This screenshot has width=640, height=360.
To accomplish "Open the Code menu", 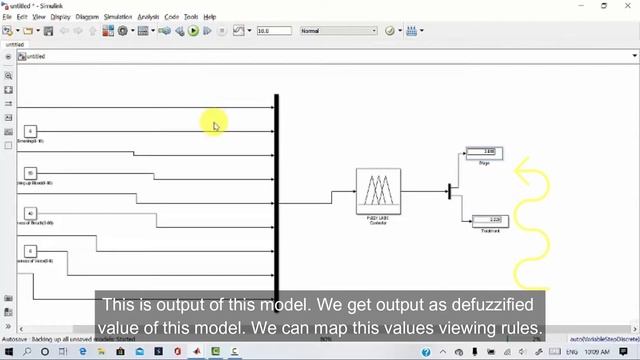I will pyautogui.click(x=171, y=17).
